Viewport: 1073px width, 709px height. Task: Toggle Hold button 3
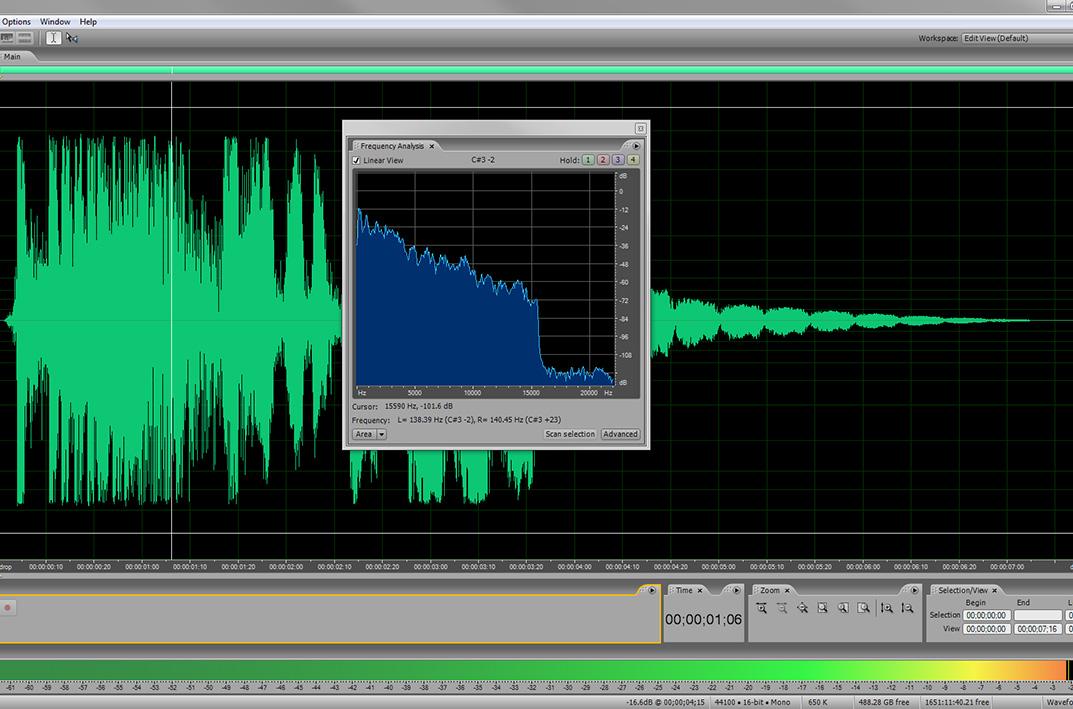pyautogui.click(x=618, y=160)
